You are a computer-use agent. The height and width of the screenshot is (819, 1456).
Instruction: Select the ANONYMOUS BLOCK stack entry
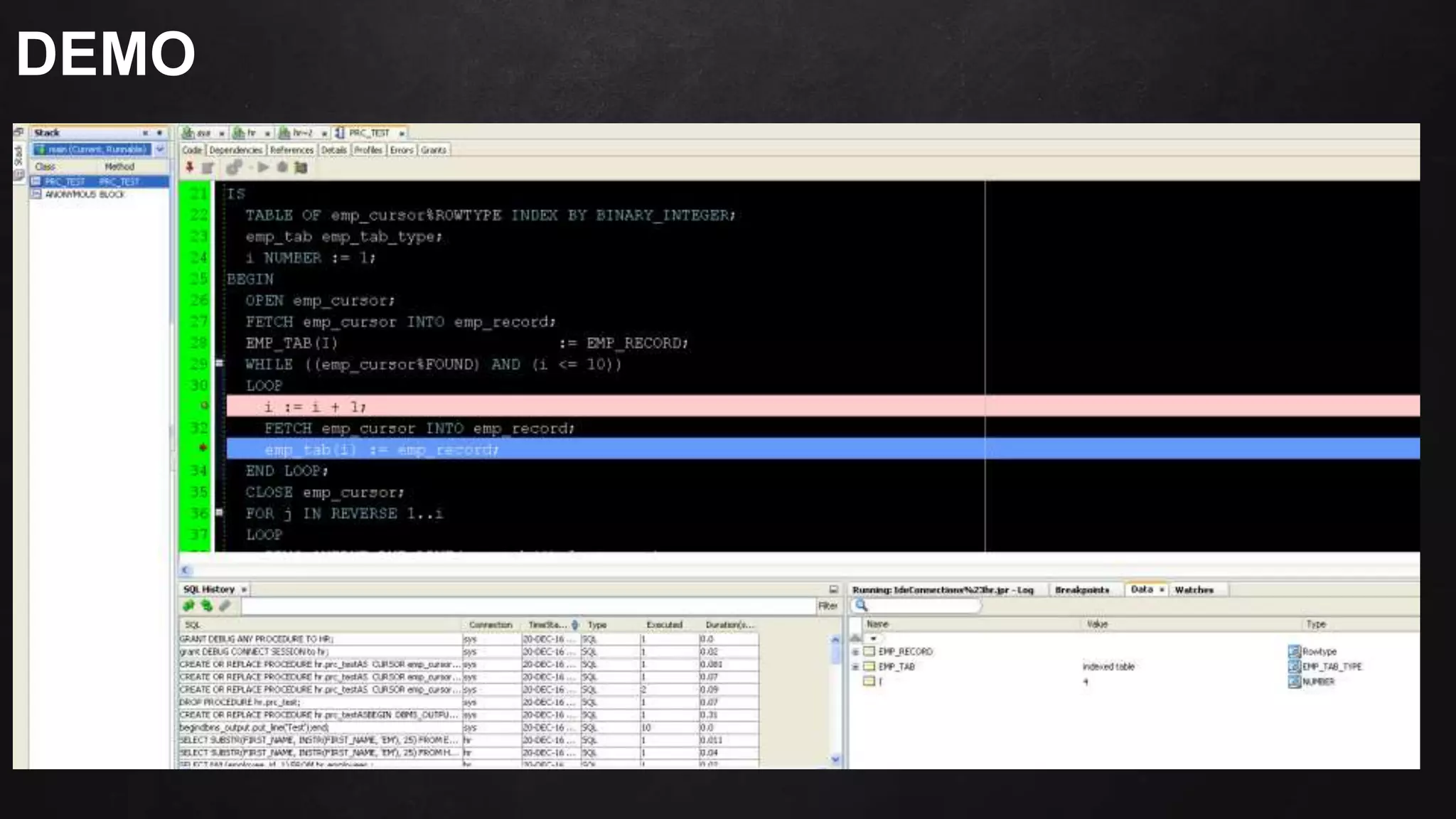click(x=84, y=194)
